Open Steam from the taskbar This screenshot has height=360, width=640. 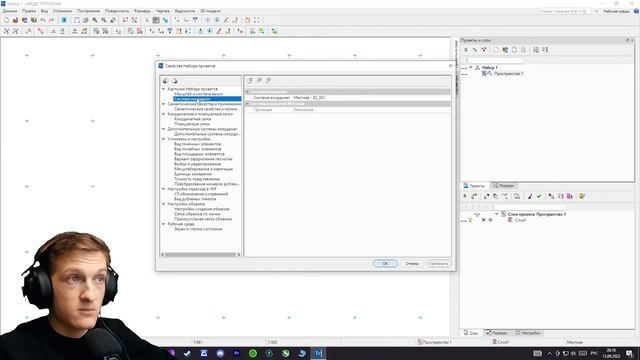pos(187,353)
